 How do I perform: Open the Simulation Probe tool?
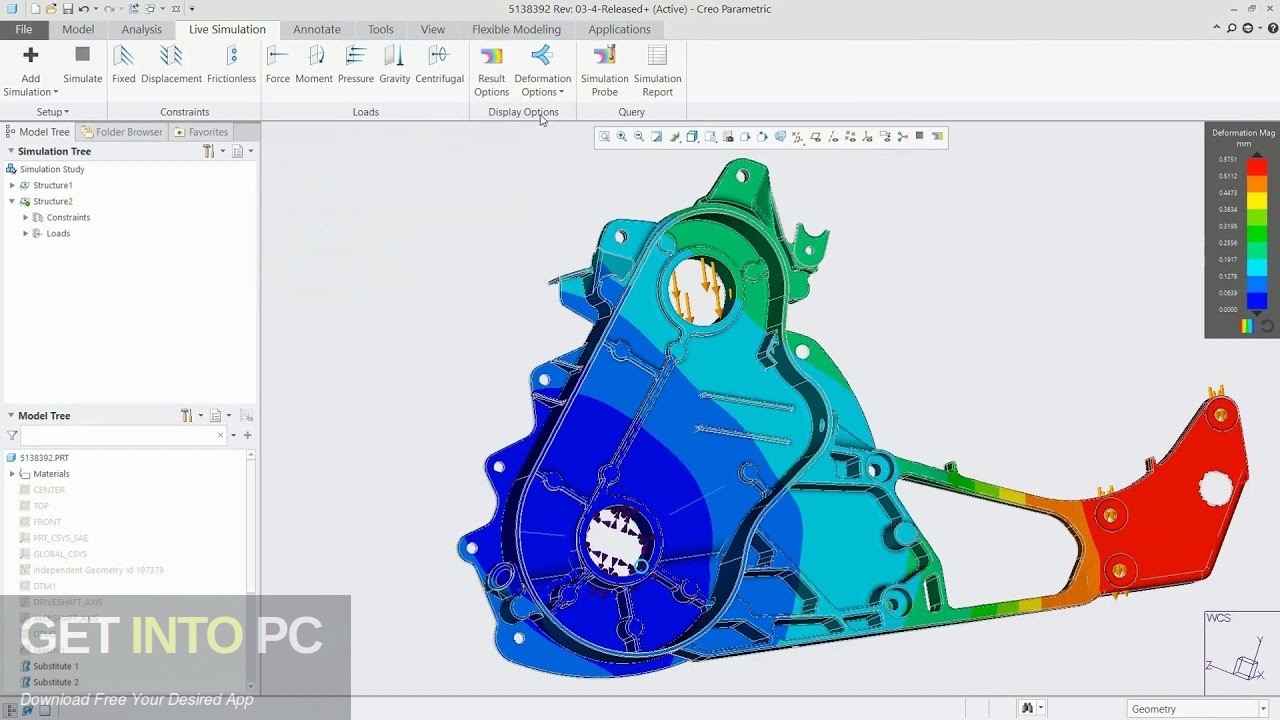pyautogui.click(x=605, y=70)
